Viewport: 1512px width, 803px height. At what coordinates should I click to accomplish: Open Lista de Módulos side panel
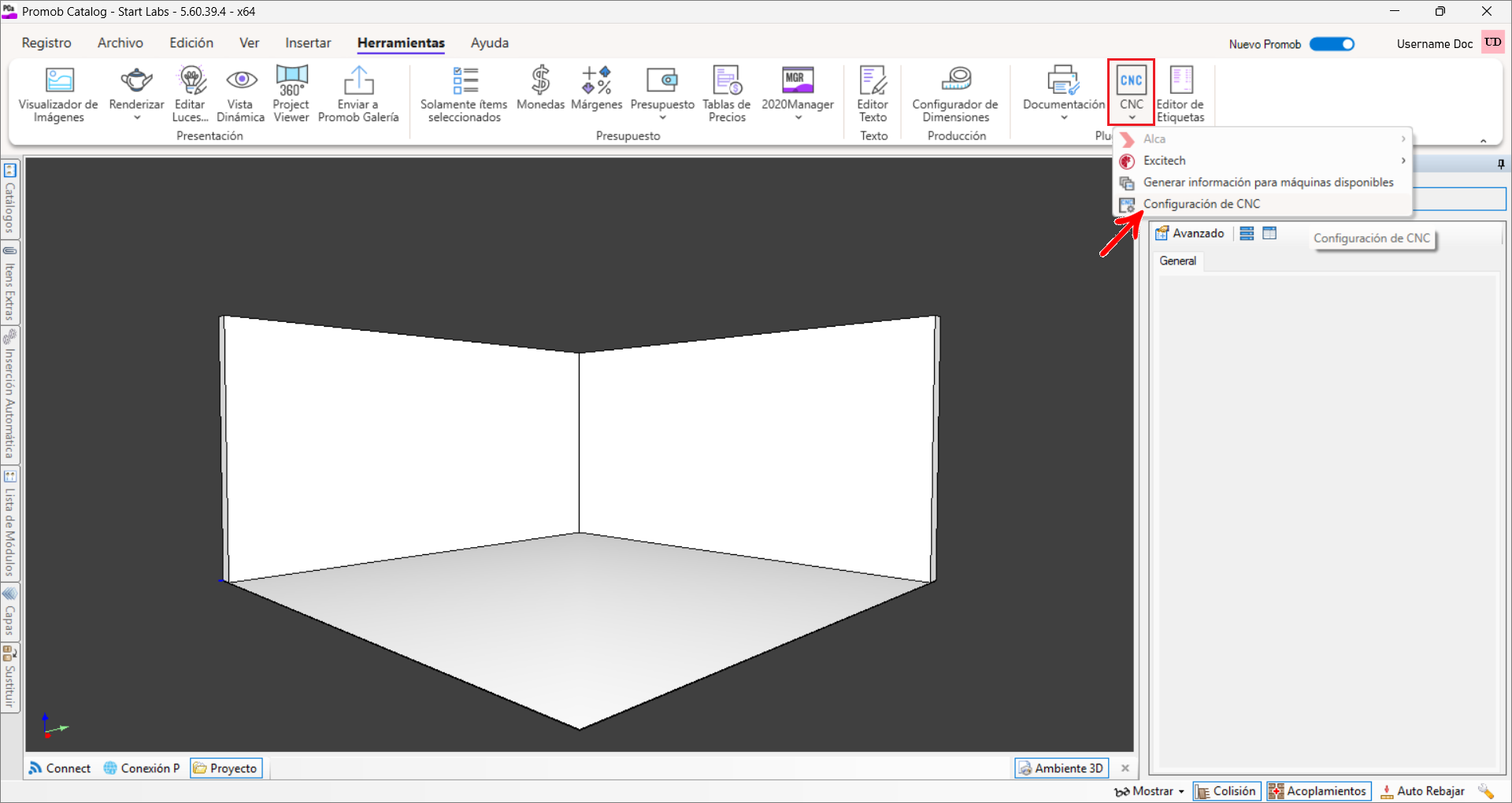point(10,524)
